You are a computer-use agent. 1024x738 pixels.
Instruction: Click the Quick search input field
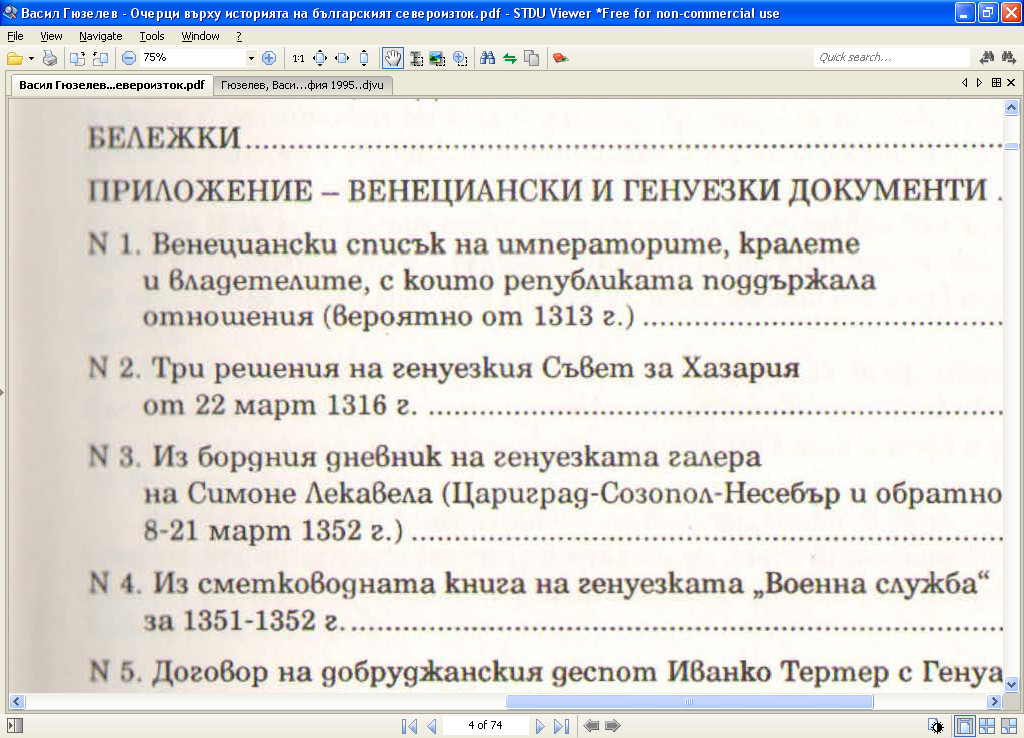click(892, 58)
